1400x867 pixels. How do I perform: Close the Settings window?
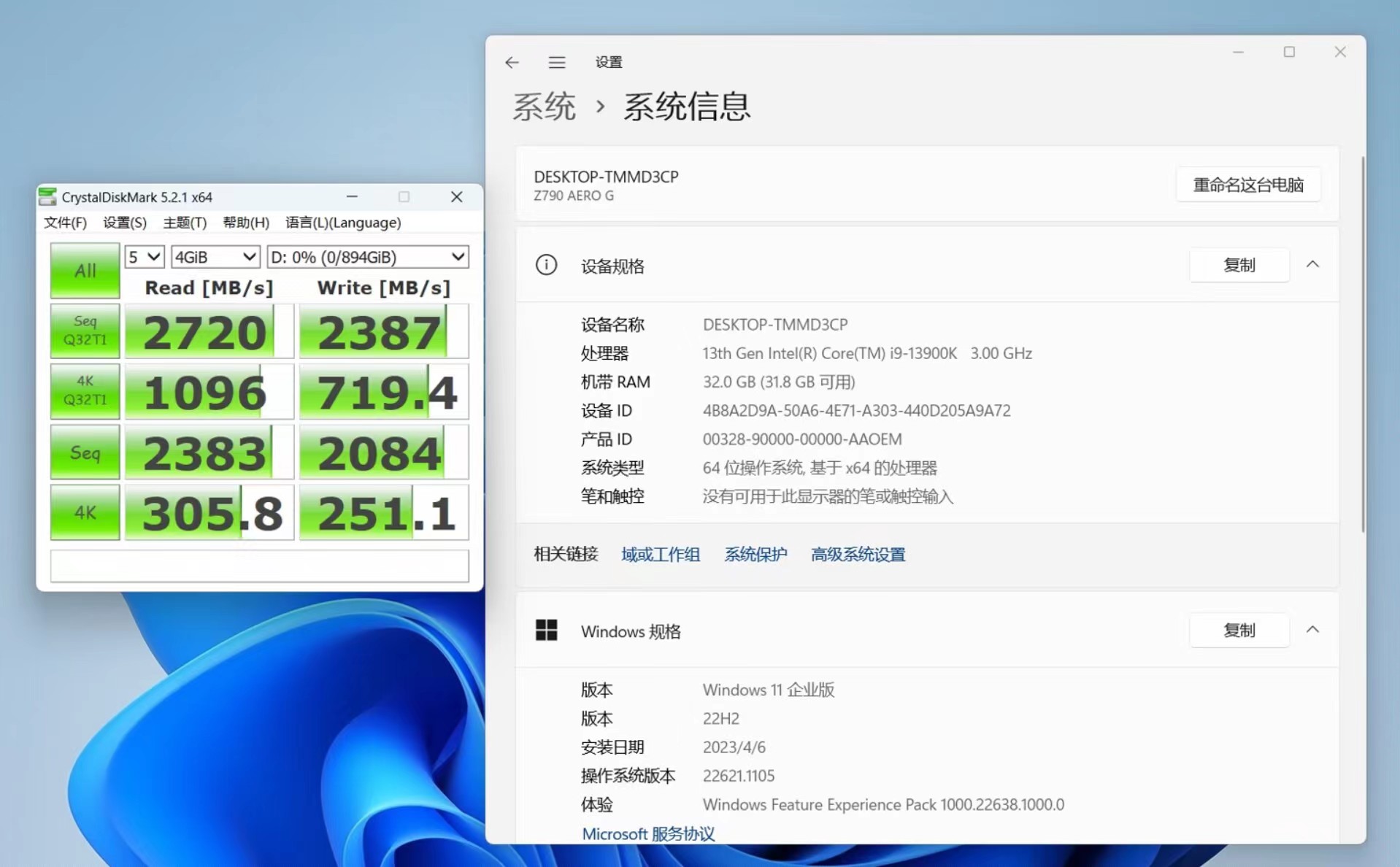point(1340,52)
